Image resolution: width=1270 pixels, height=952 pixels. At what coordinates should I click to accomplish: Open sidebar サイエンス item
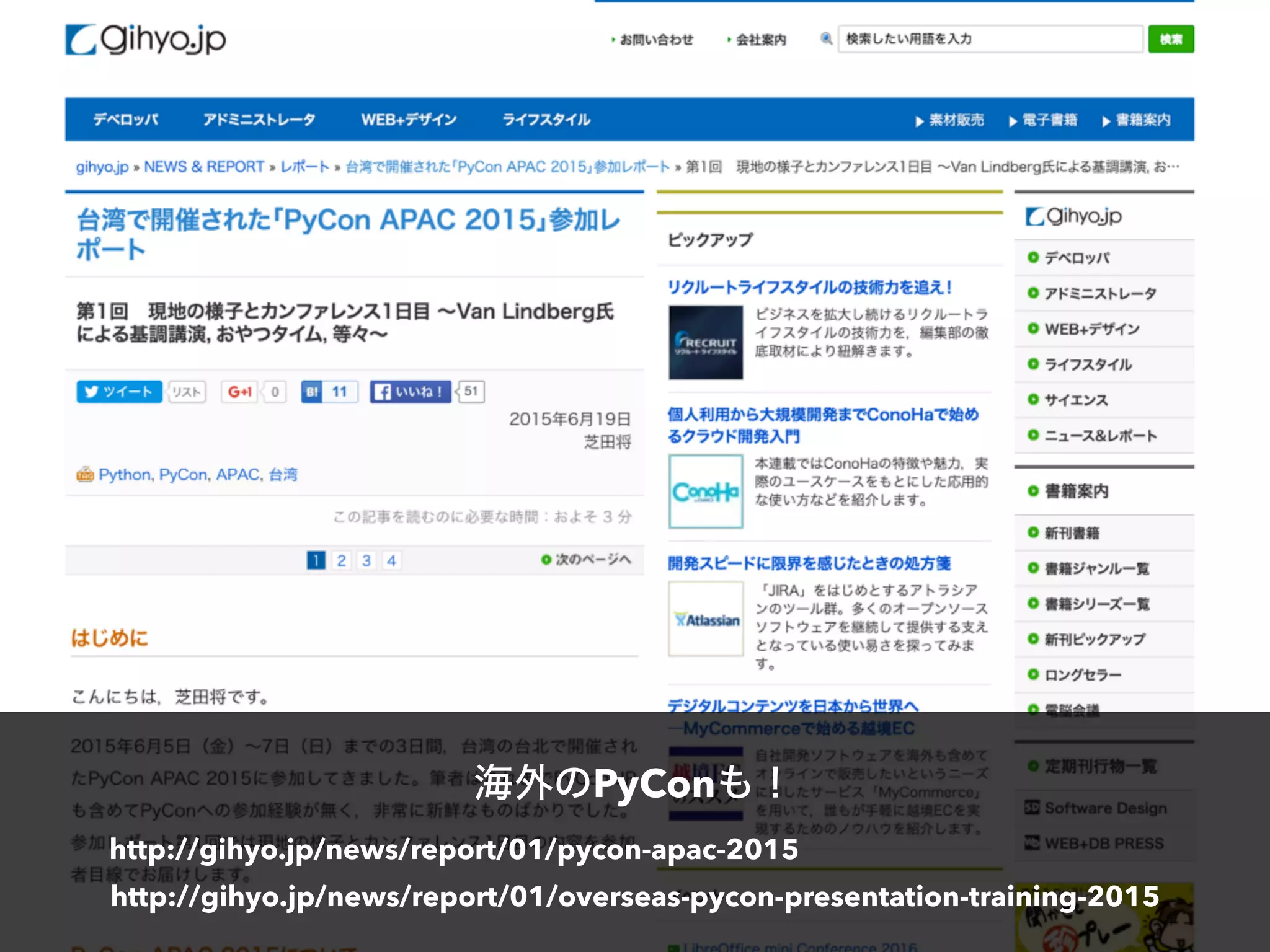[x=1076, y=400]
